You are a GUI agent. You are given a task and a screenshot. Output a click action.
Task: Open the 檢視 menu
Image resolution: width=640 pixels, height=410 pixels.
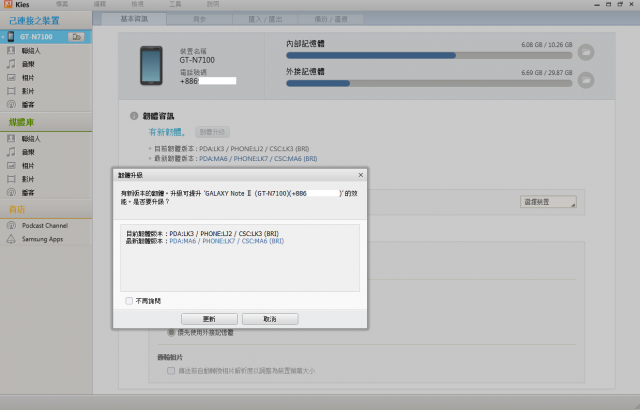[x=138, y=4]
